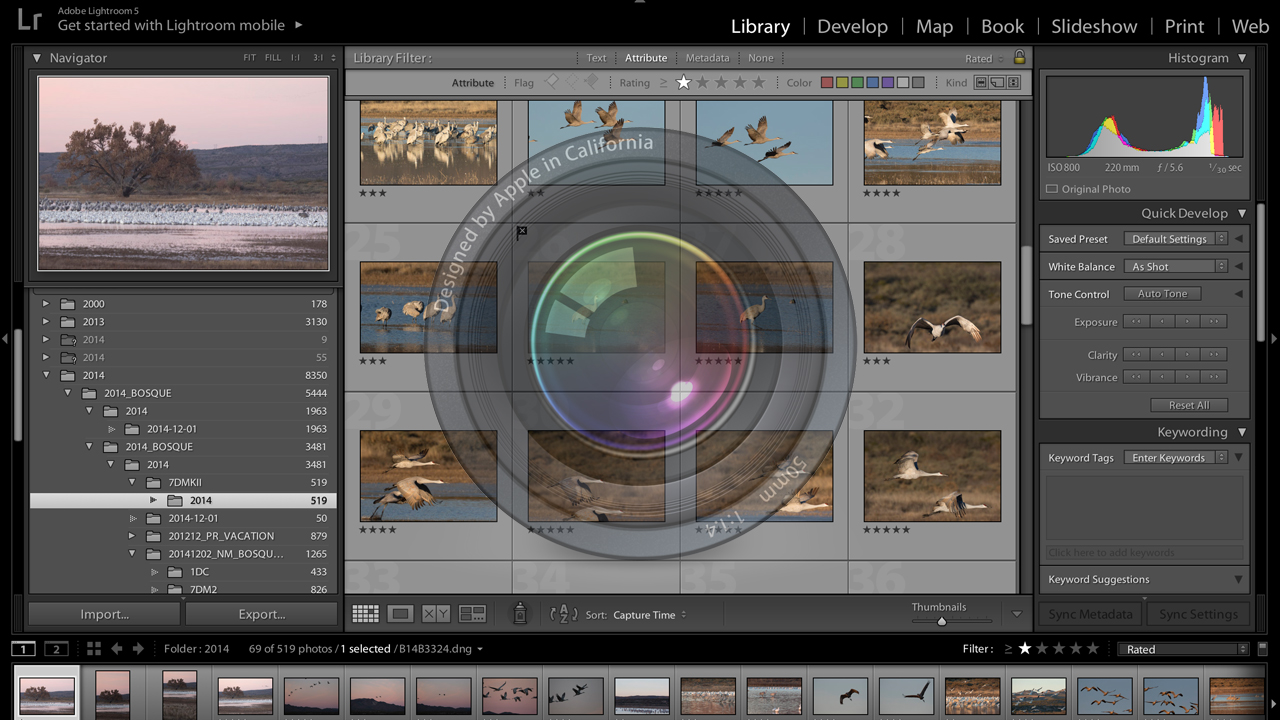Viewport: 1280px width, 720px height.
Task: Open the Slideshow module
Action: (1094, 27)
